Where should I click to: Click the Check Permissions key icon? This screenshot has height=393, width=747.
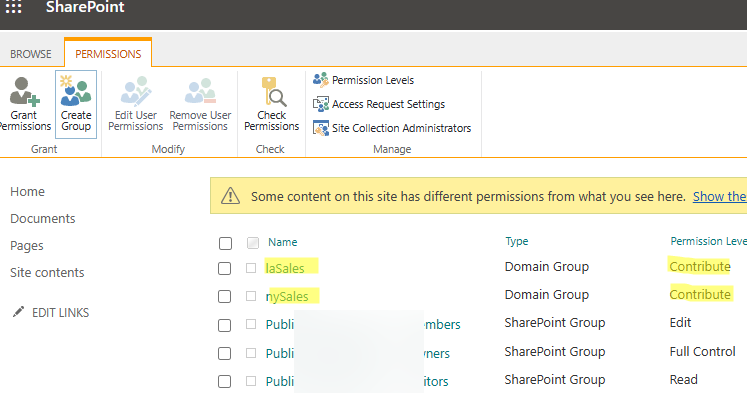(x=273, y=91)
